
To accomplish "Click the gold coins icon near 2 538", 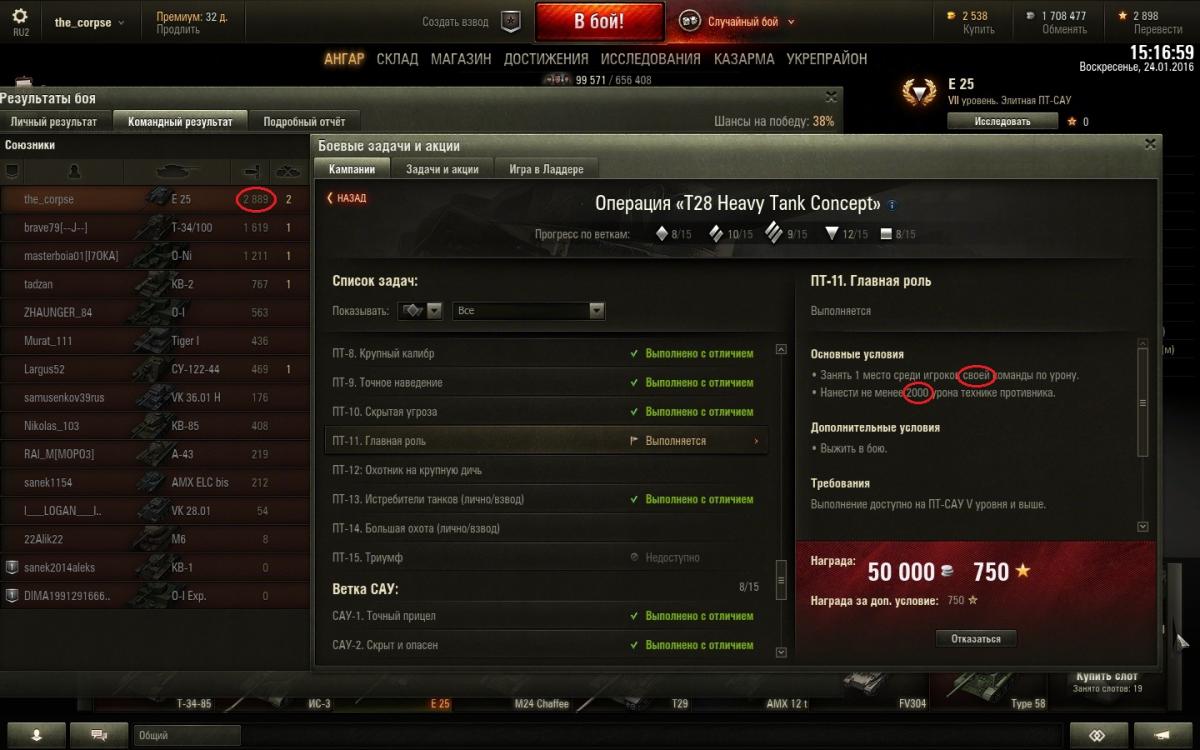I will click(x=951, y=16).
